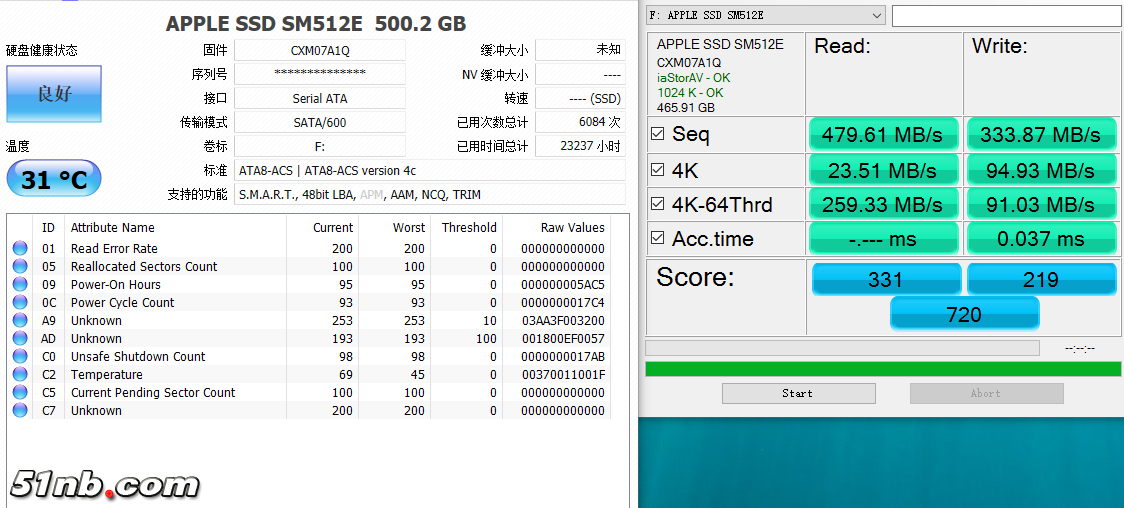The image size is (1124, 508).
Task: Click the Raw Values column header
Action: [572, 228]
